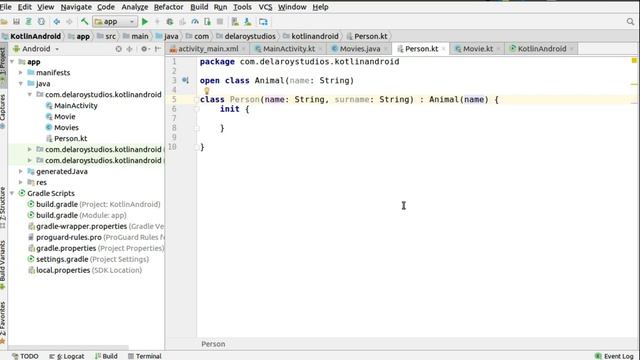Collapse the java folder

pos(21,84)
